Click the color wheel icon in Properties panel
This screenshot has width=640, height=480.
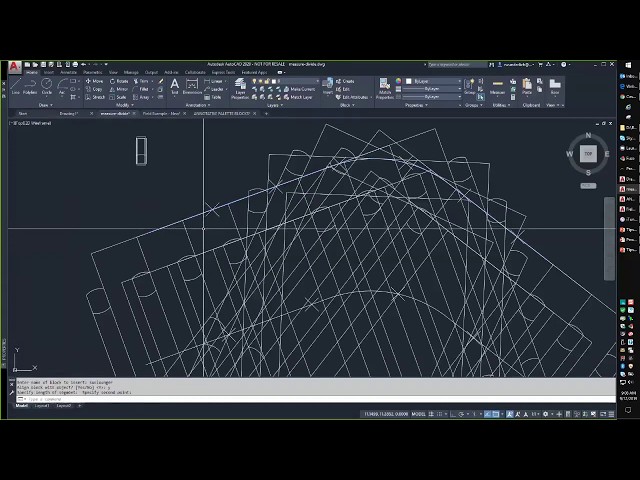point(398,81)
